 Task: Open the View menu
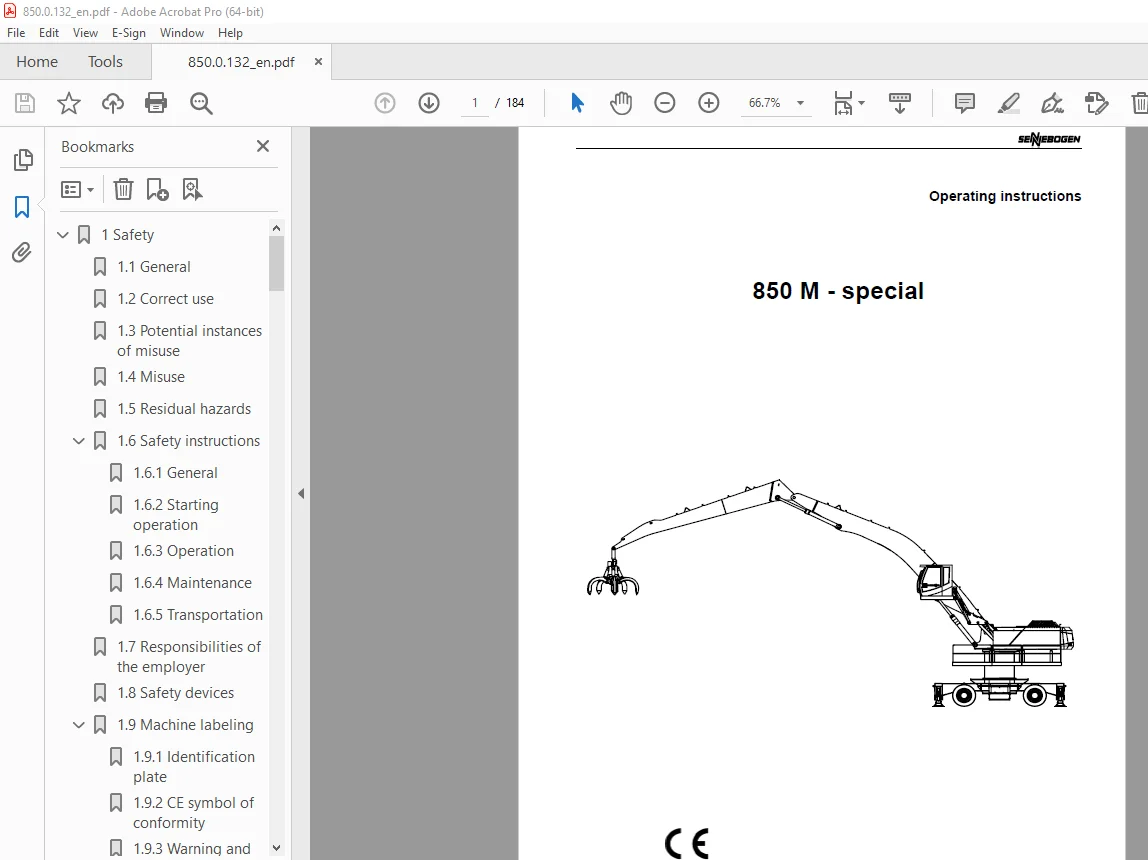85,33
